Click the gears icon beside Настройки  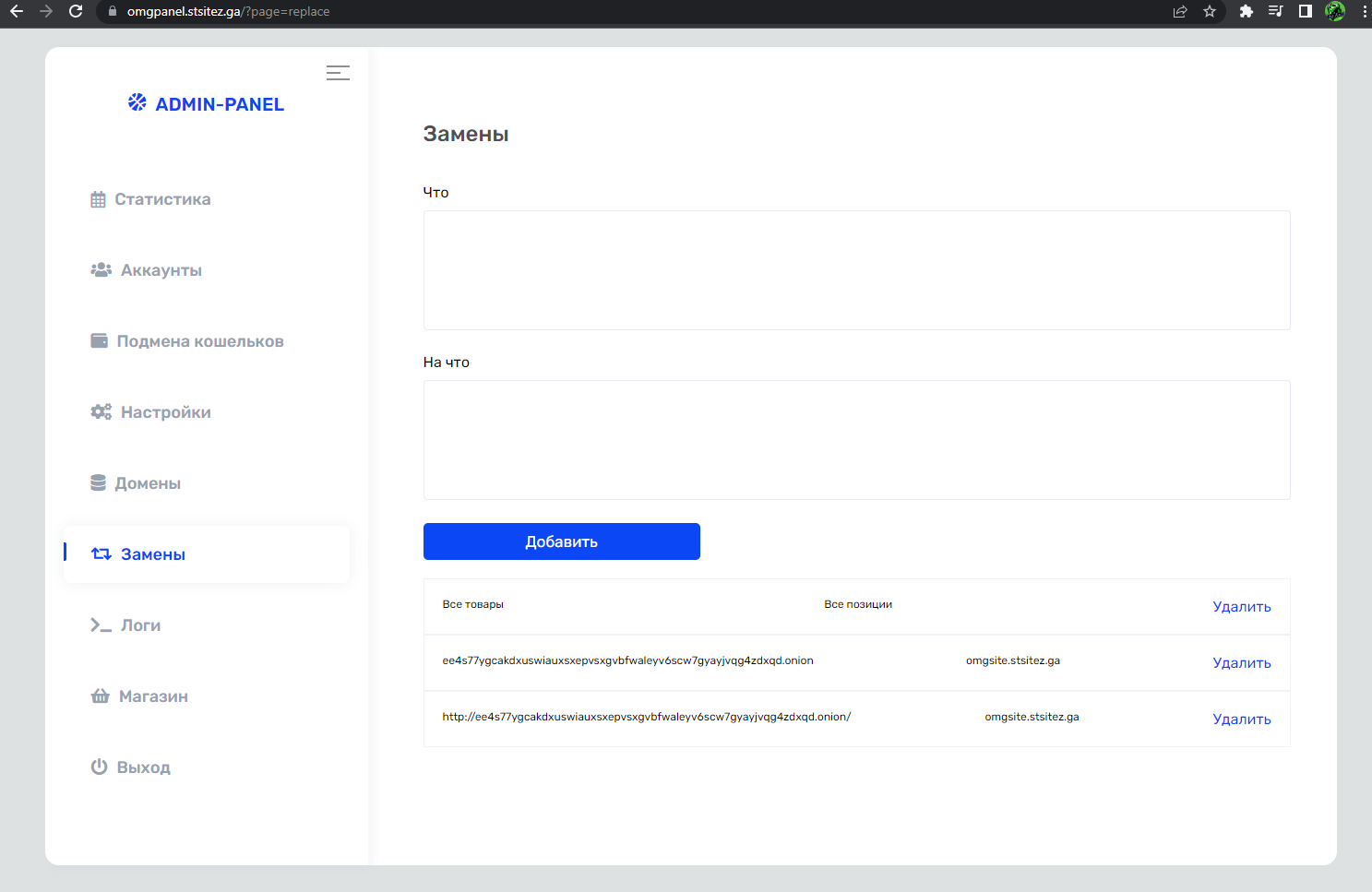(x=101, y=412)
